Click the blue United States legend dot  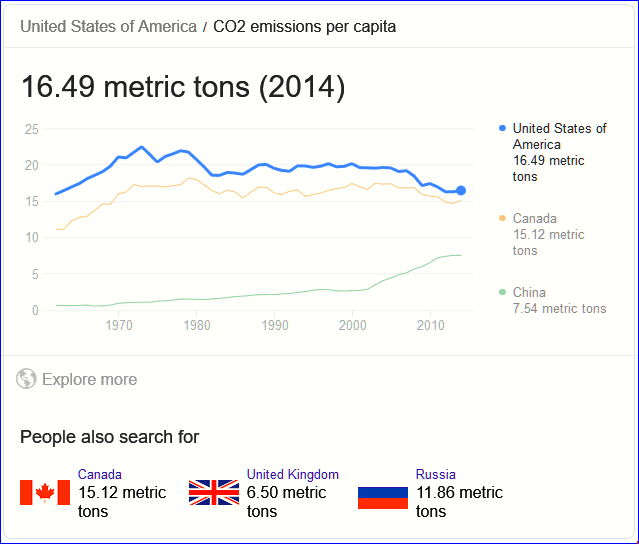pyautogui.click(x=502, y=128)
